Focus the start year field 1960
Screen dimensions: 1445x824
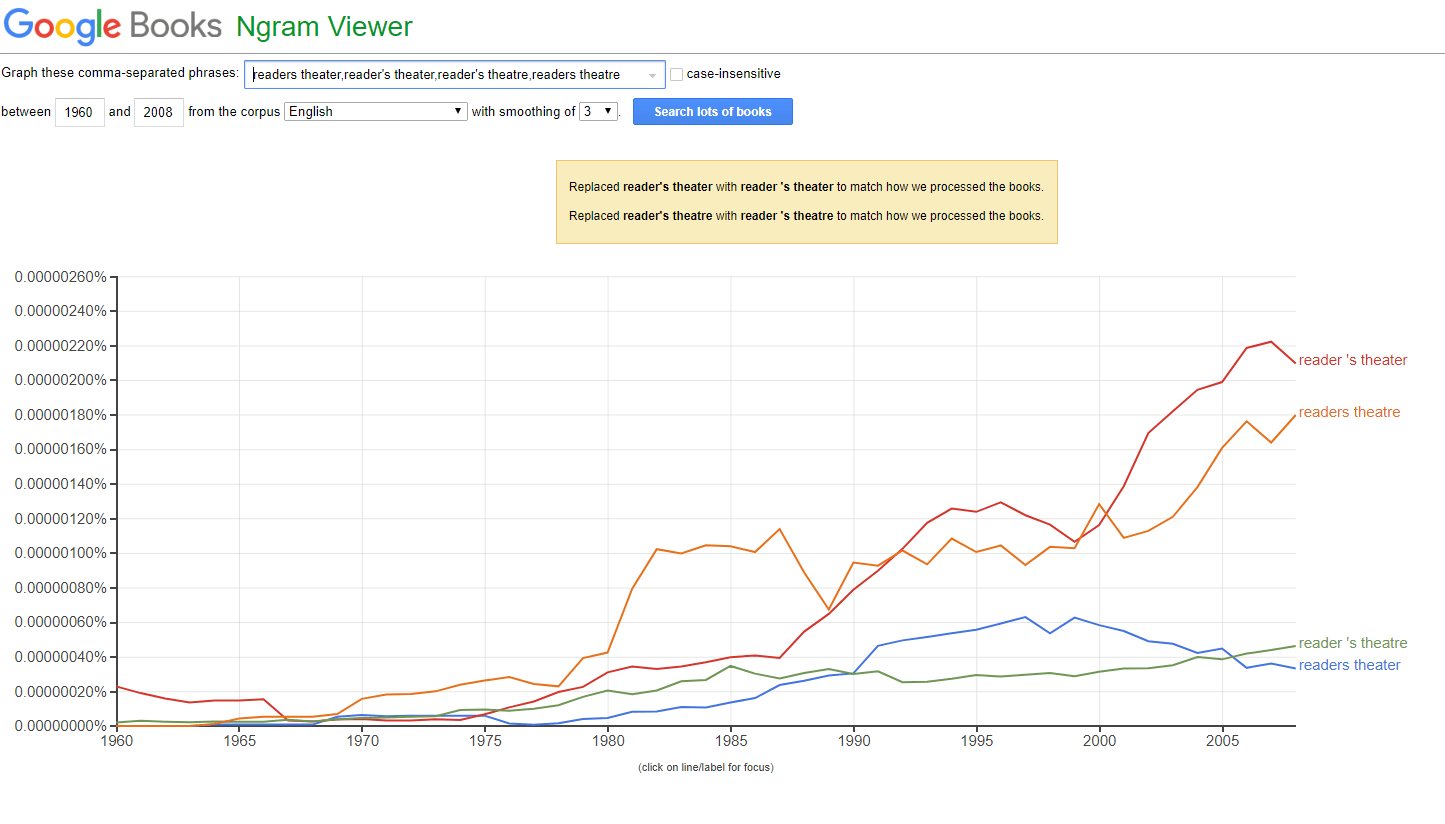coord(80,112)
